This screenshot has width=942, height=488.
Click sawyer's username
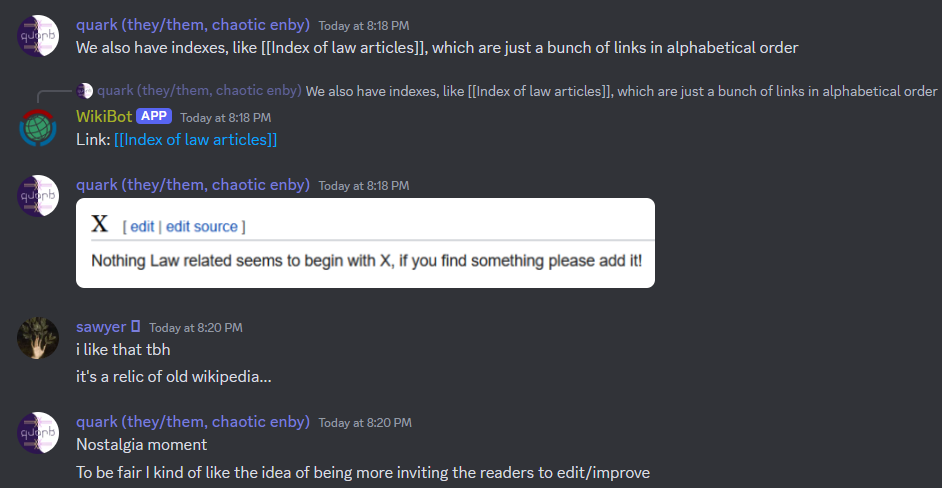click(101, 326)
